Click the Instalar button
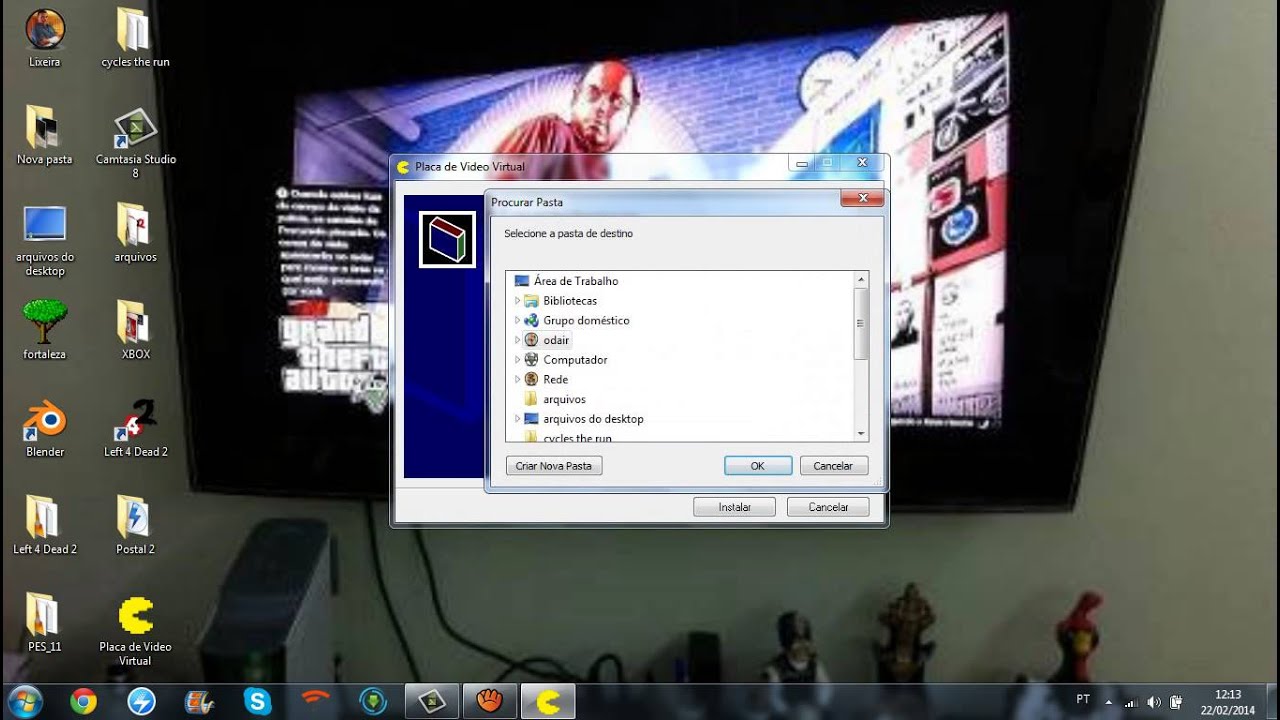 735,507
